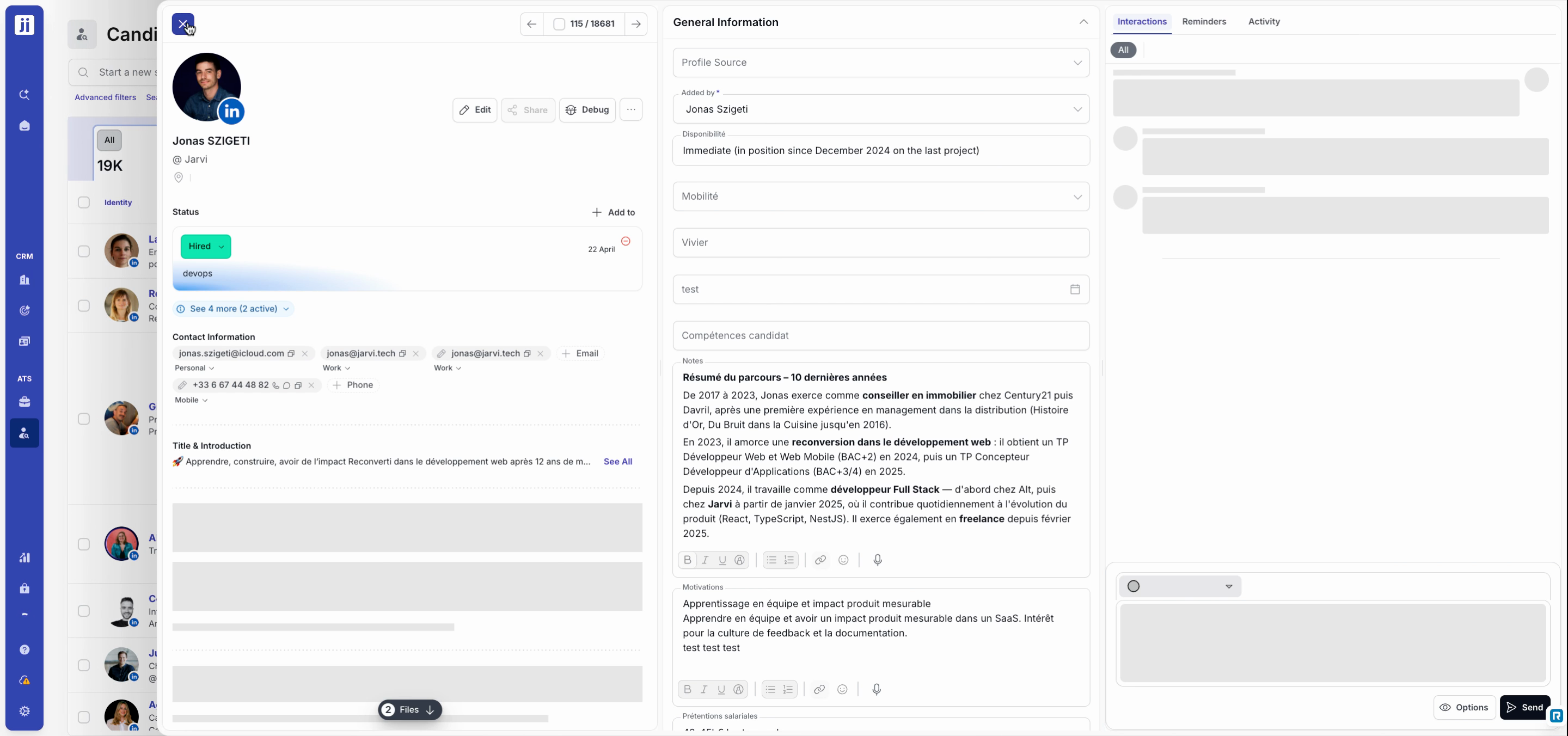The image size is (1568, 736).
Task: Expand See 4 more (2 active)
Action: (233, 309)
